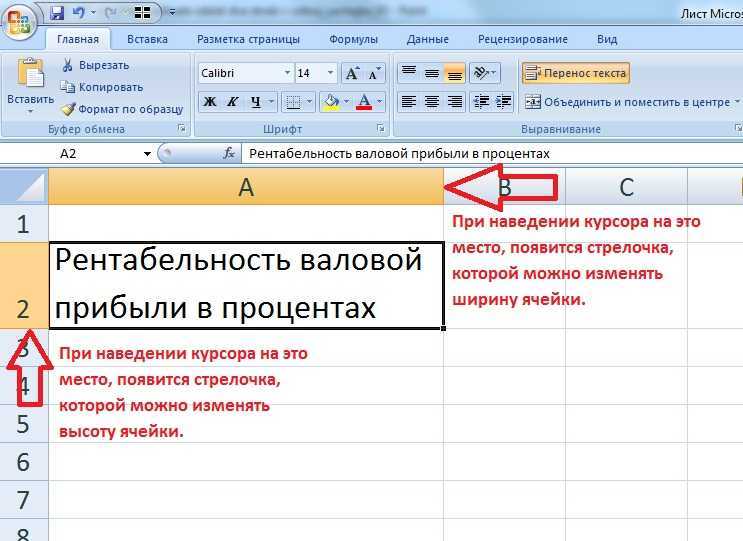Center cell text horizontally

point(432,102)
